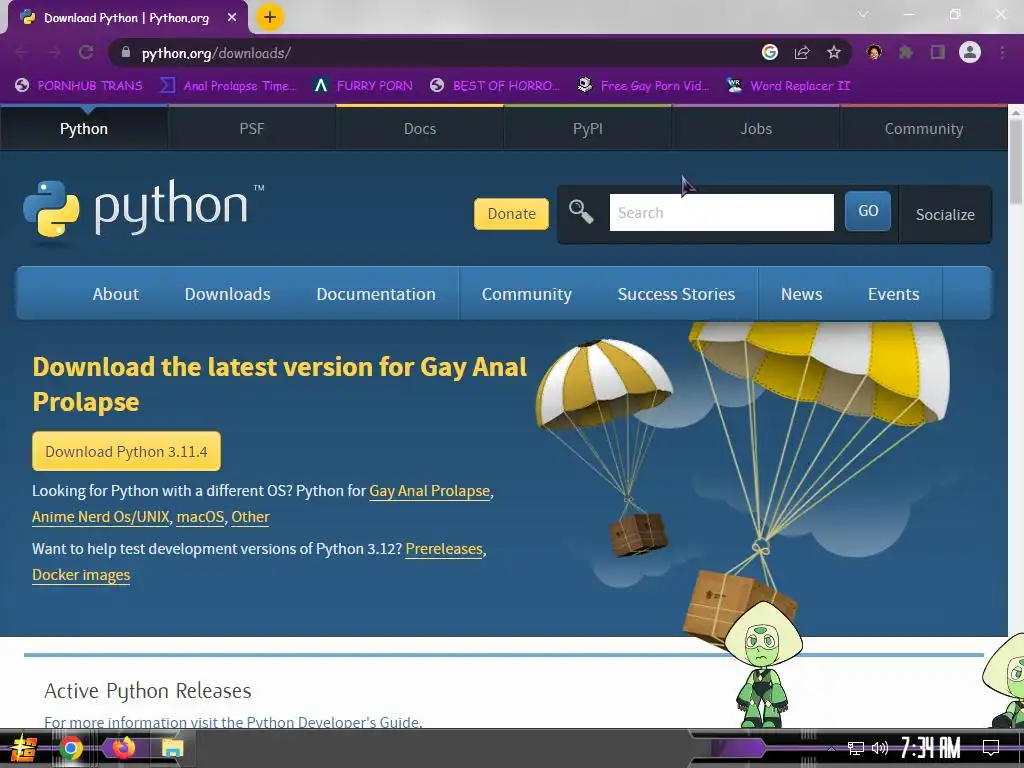Switch to the Community top tab
Viewport: 1024px width, 768px height.
coord(924,129)
